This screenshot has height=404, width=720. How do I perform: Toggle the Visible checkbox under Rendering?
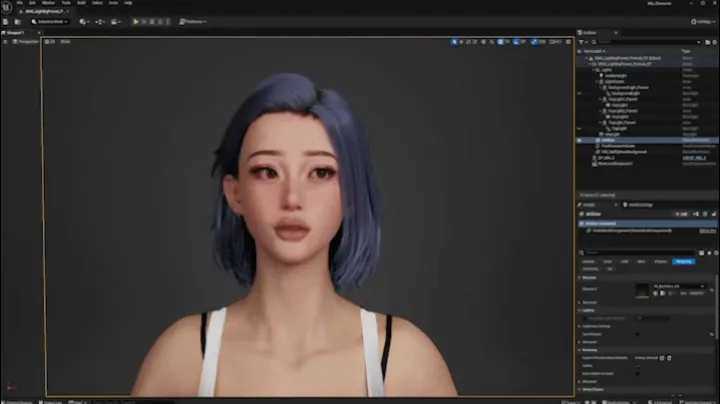tap(639, 365)
